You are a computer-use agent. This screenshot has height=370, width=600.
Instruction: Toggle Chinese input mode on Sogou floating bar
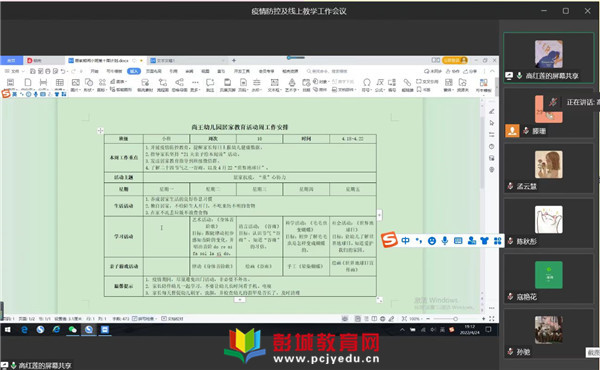click(x=405, y=241)
